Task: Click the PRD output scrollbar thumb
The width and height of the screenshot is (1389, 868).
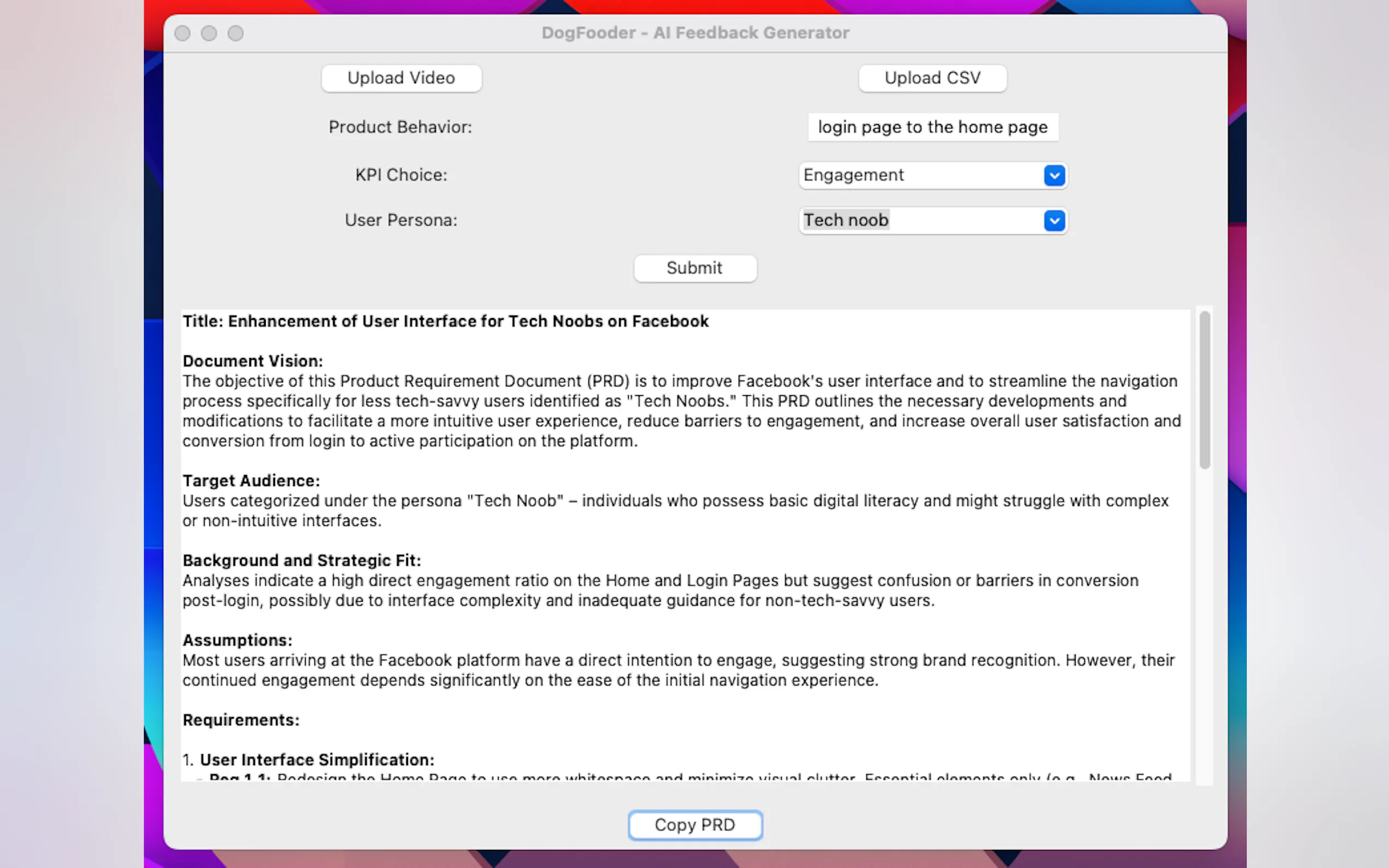Action: [1204, 390]
